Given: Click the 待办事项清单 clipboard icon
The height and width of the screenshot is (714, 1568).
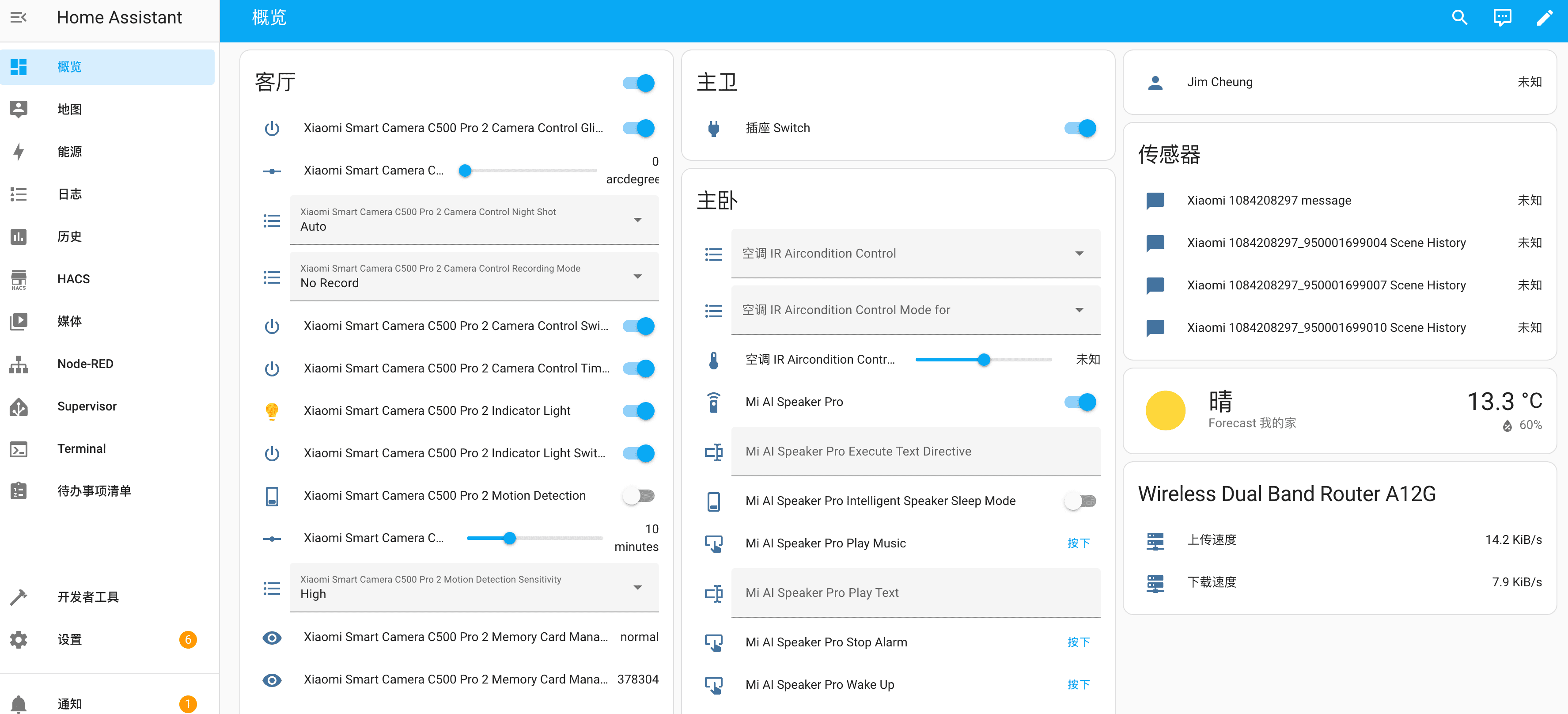Looking at the screenshot, I should [19, 490].
